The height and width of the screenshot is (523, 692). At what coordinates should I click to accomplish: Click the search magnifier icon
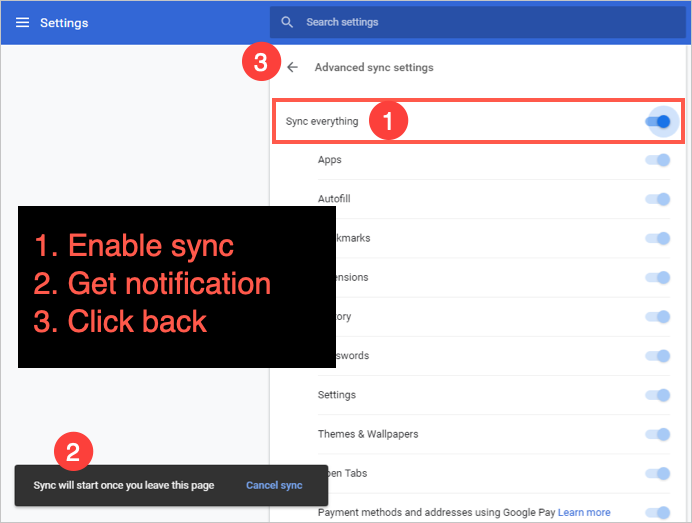pos(288,22)
